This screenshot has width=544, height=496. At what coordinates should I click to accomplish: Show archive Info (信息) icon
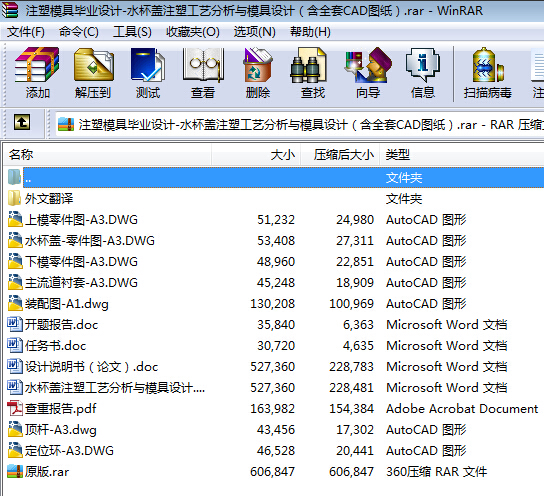click(x=423, y=65)
